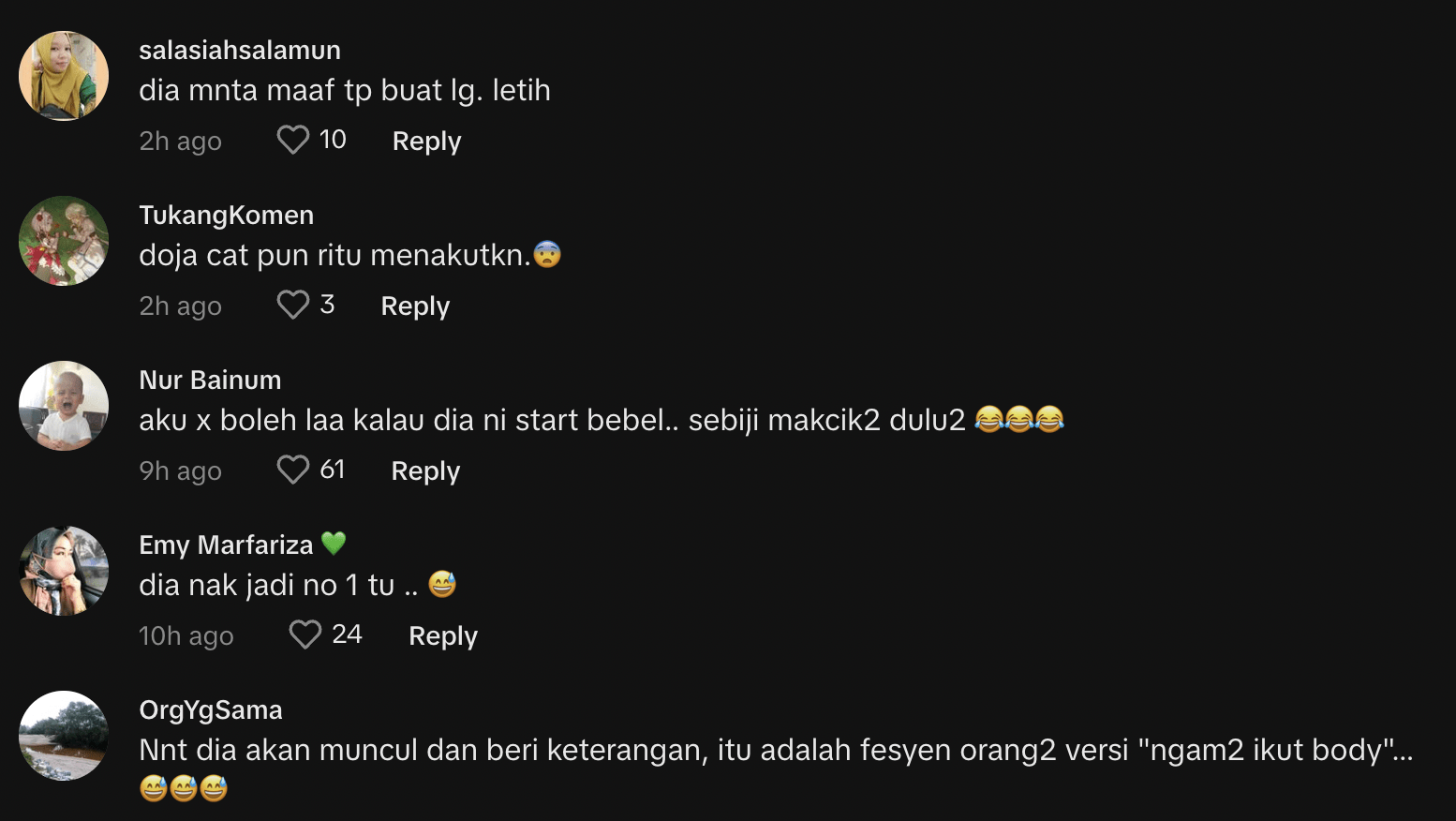Viewport: 1456px width, 821px height.
Task: Like salasiahsalamun's comment with the heart
Action: pyautogui.click(x=292, y=141)
